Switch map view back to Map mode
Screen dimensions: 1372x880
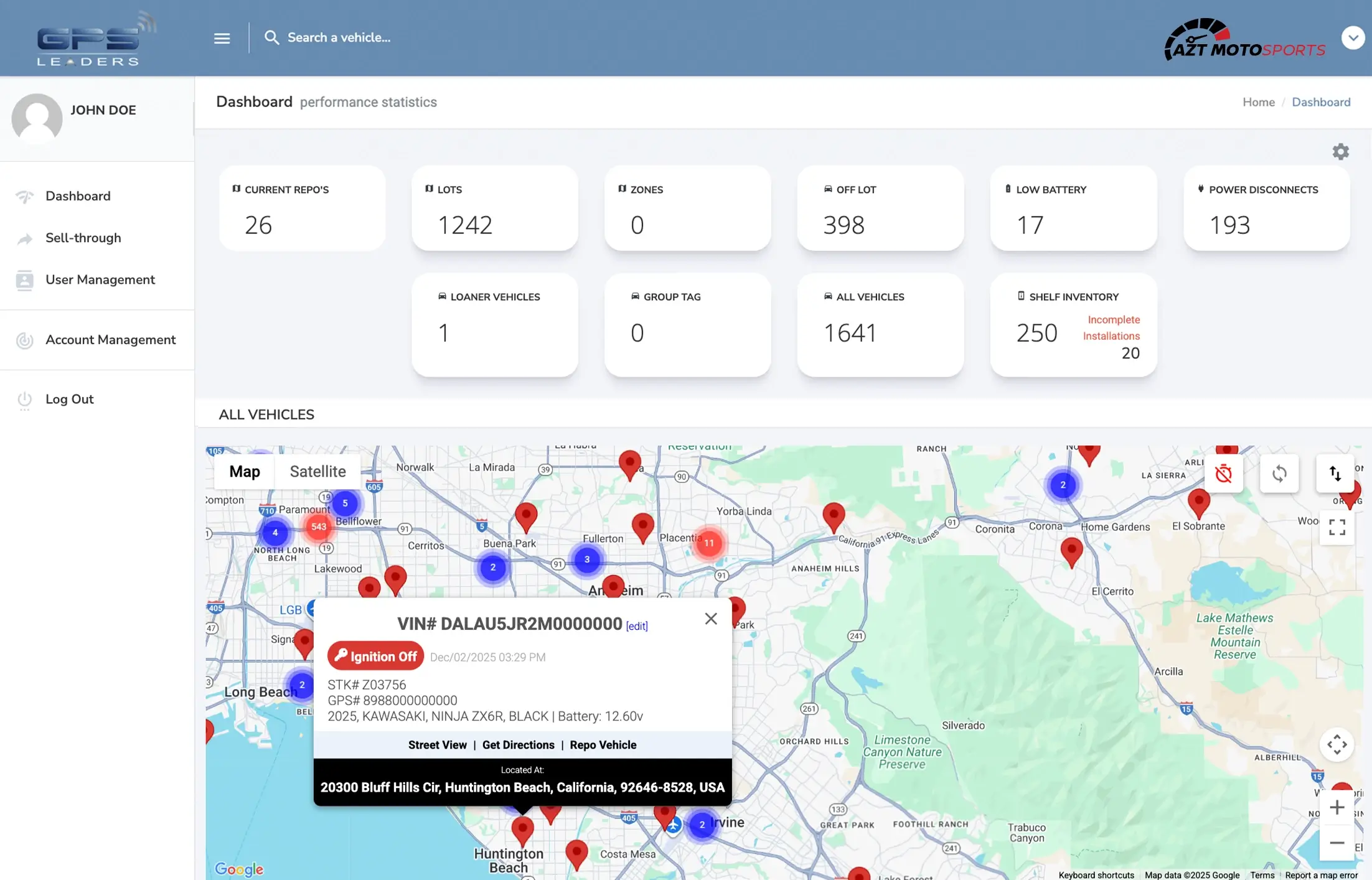click(244, 471)
